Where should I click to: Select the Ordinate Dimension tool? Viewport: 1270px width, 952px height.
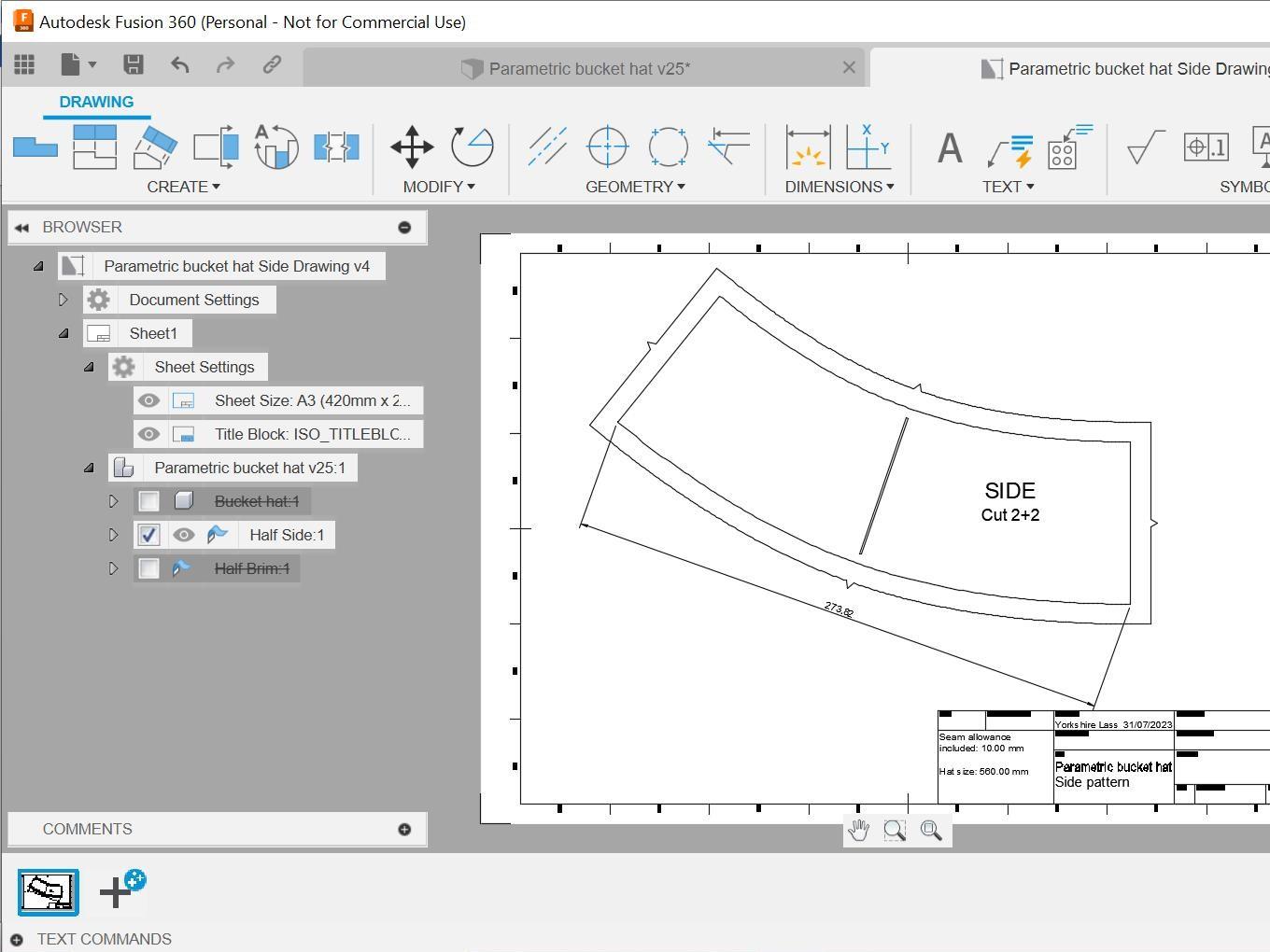tap(868, 147)
